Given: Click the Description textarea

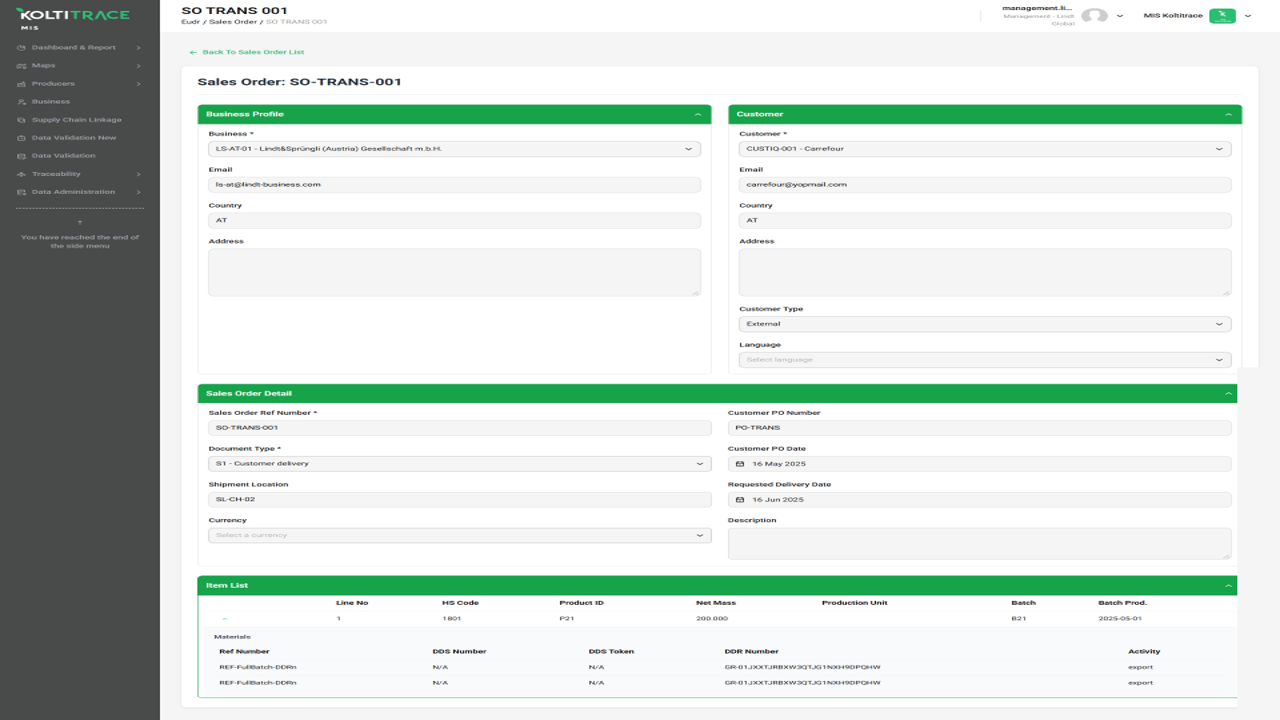Looking at the screenshot, I should tap(980, 544).
